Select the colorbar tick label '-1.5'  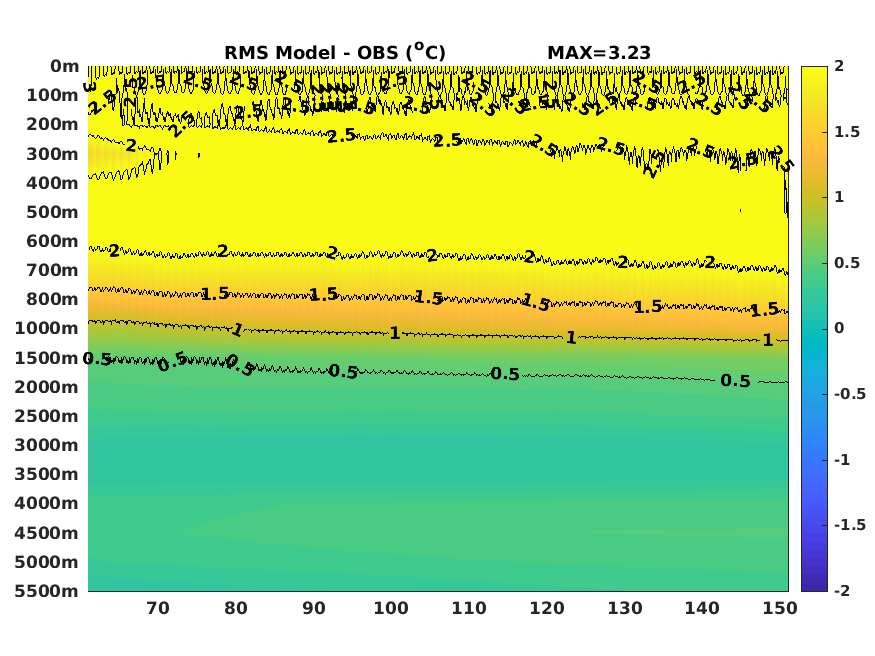(850, 525)
